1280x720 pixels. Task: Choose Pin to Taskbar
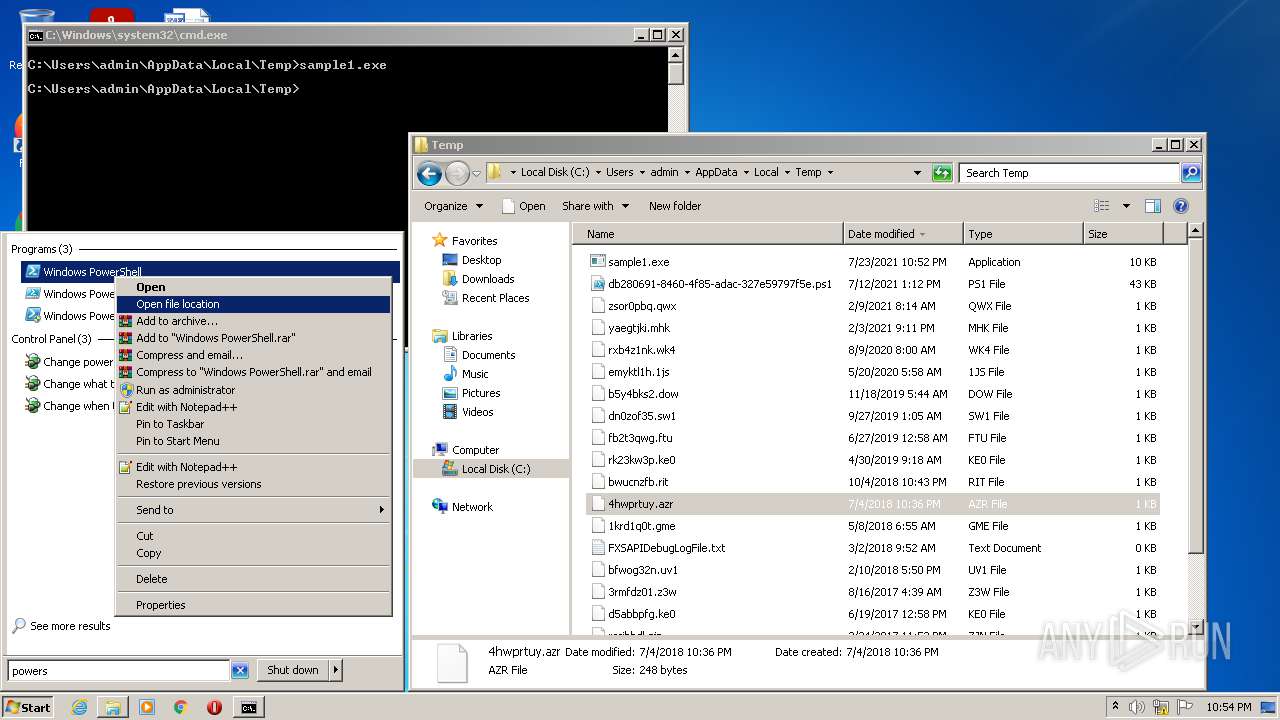[x=254, y=424]
